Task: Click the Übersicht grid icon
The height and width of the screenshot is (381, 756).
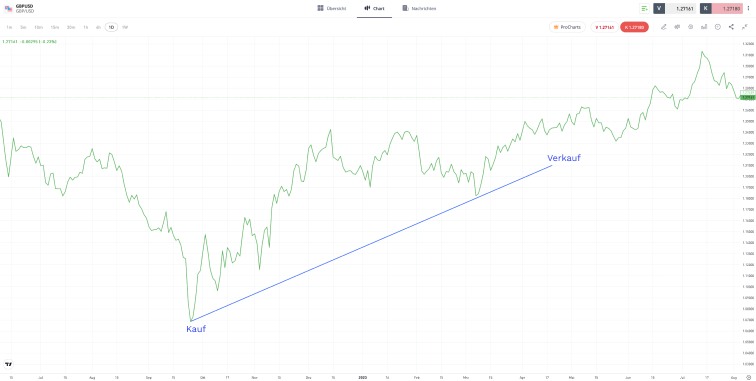Action: click(320, 8)
